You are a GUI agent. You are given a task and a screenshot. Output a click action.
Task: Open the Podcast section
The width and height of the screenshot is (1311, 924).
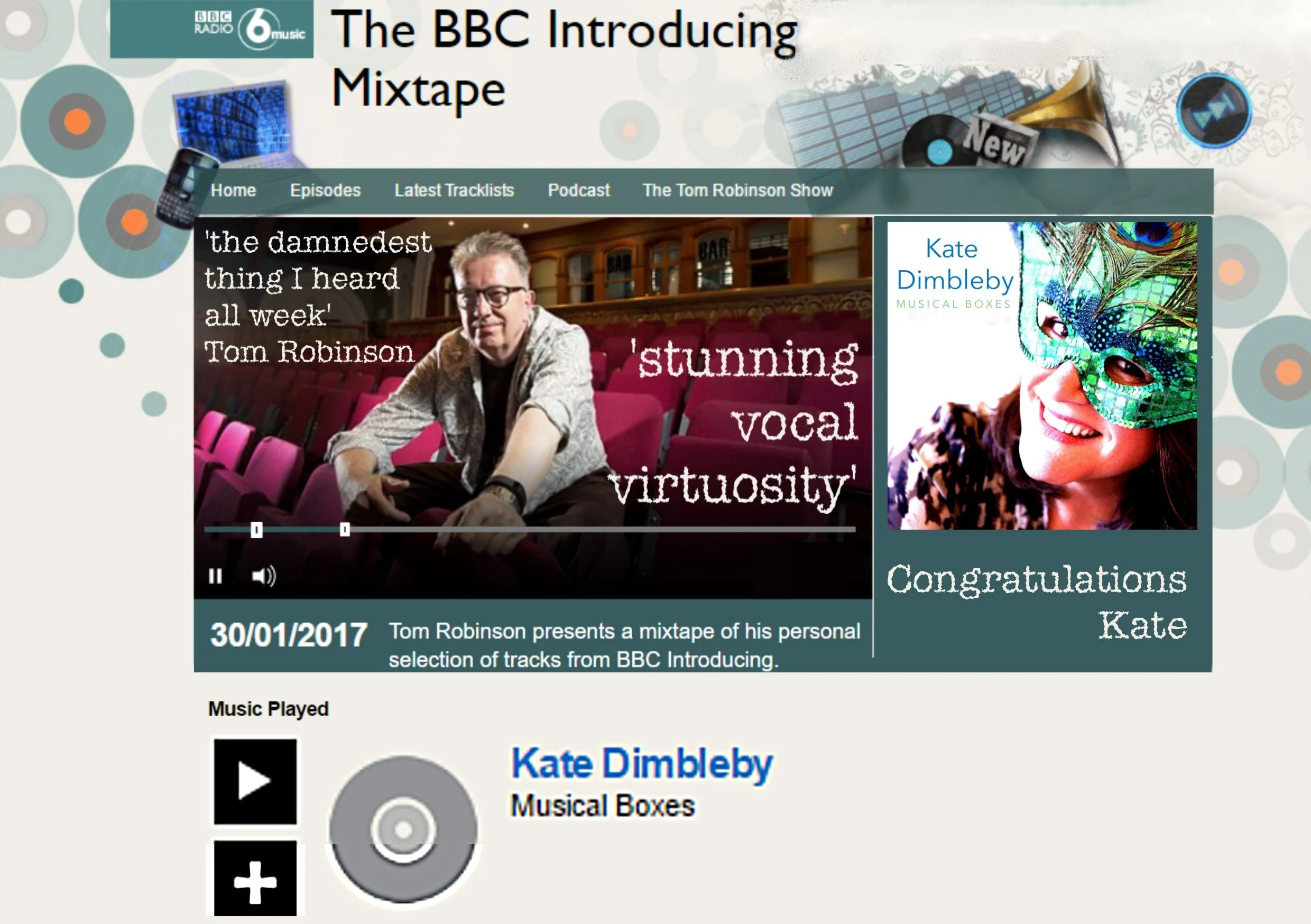[579, 190]
